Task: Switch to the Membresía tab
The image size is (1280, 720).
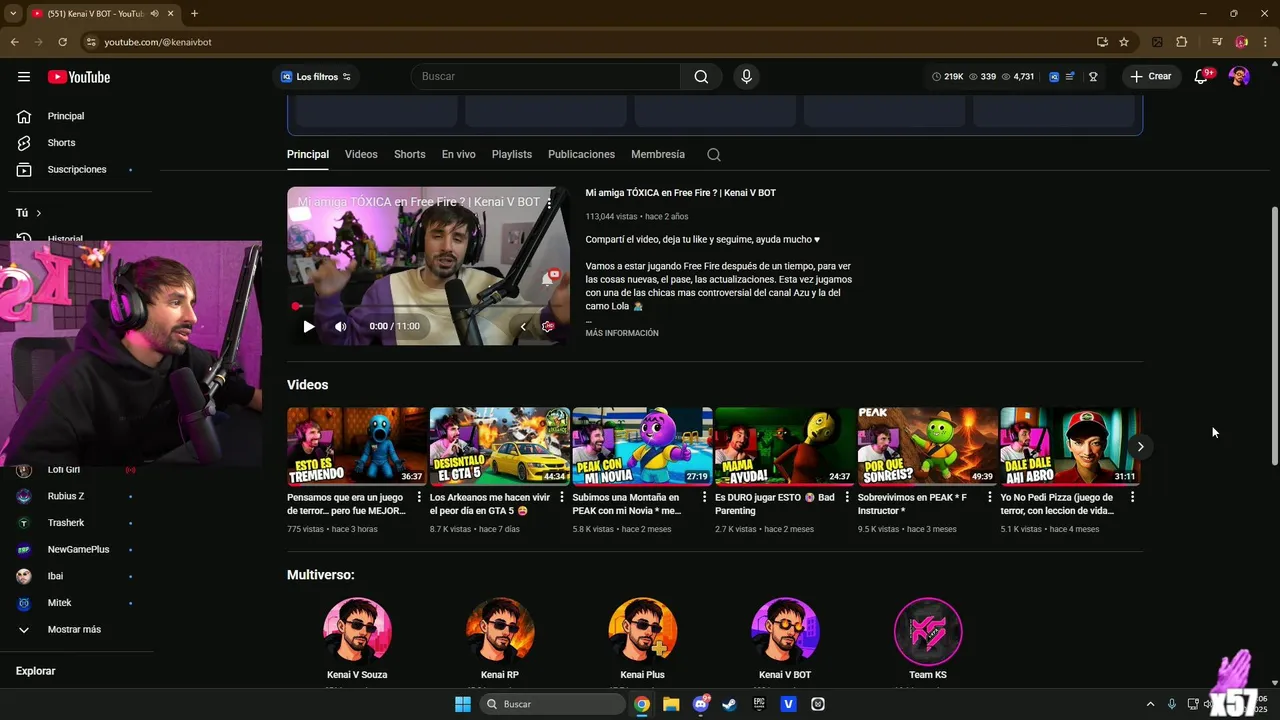Action: pyautogui.click(x=658, y=155)
